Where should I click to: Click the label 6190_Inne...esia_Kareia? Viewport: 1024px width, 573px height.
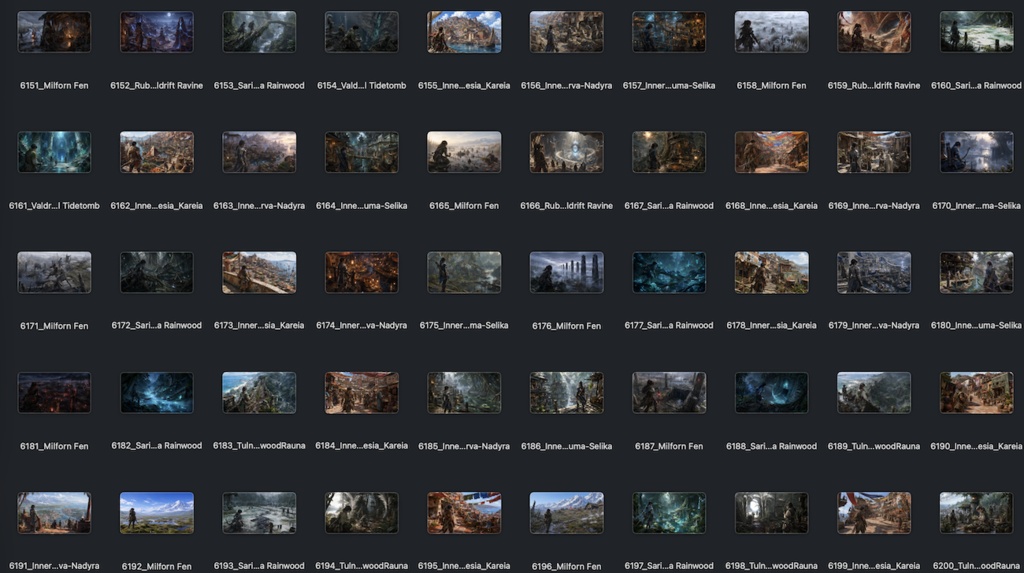976,446
